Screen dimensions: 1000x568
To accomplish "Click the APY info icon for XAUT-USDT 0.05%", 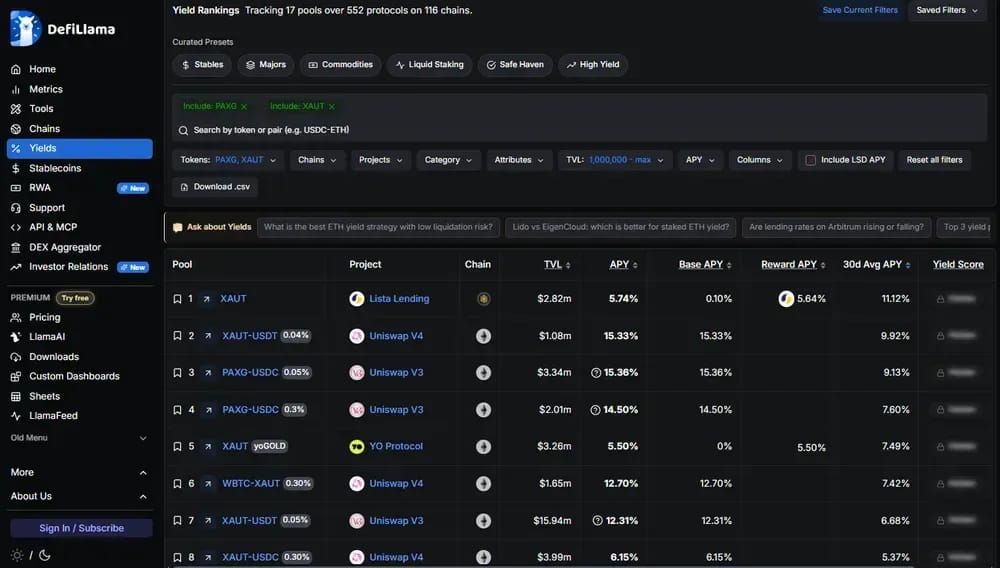I will tap(598, 521).
